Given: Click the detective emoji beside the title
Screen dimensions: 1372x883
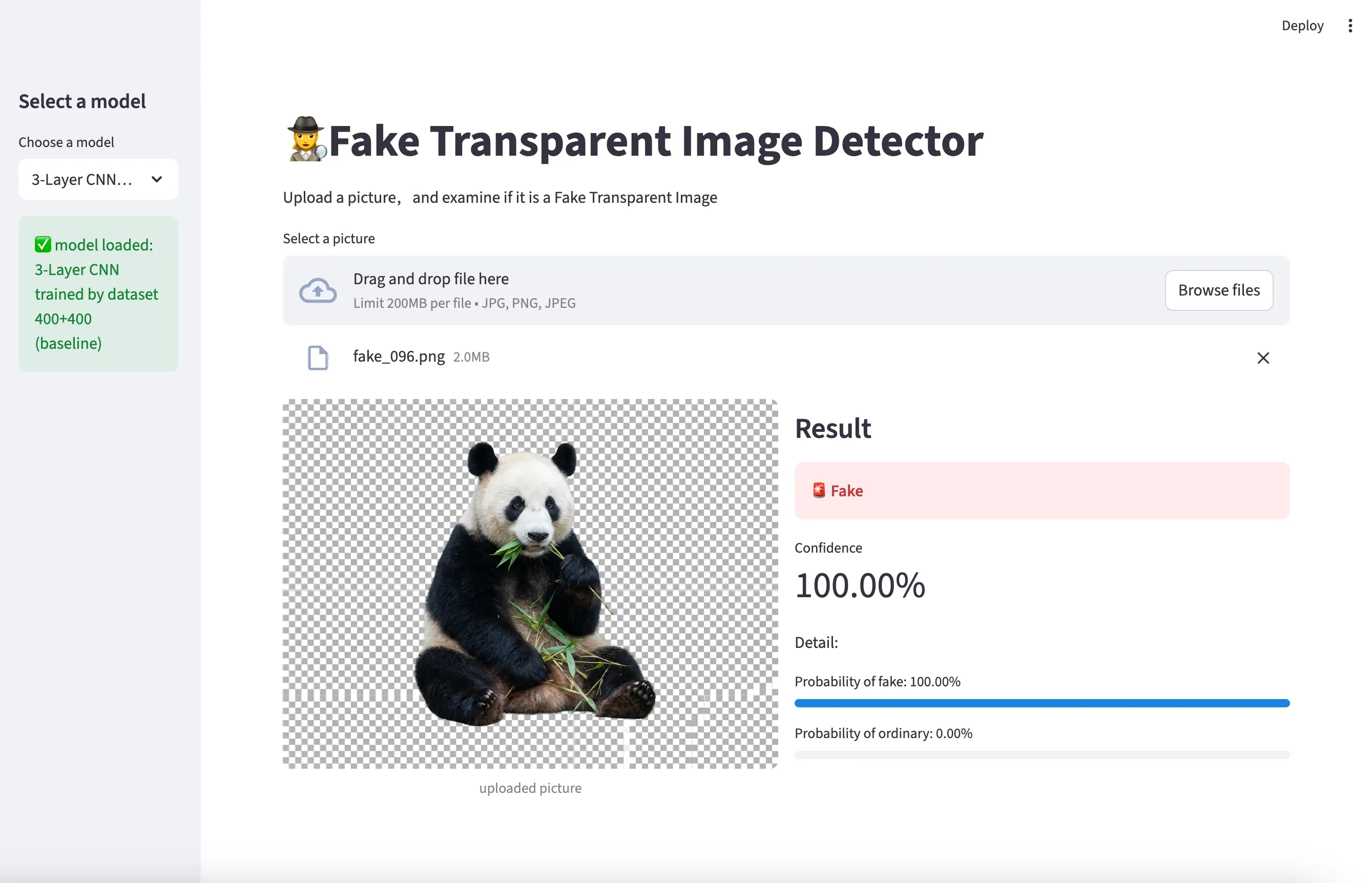Looking at the screenshot, I should [306, 139].
